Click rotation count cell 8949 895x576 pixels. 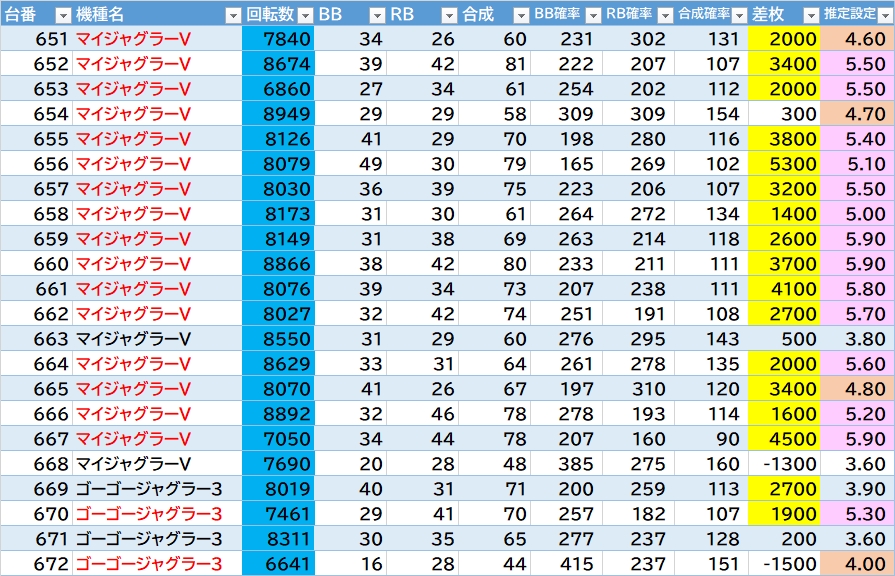pyautogui.click(x=278, y=114)
